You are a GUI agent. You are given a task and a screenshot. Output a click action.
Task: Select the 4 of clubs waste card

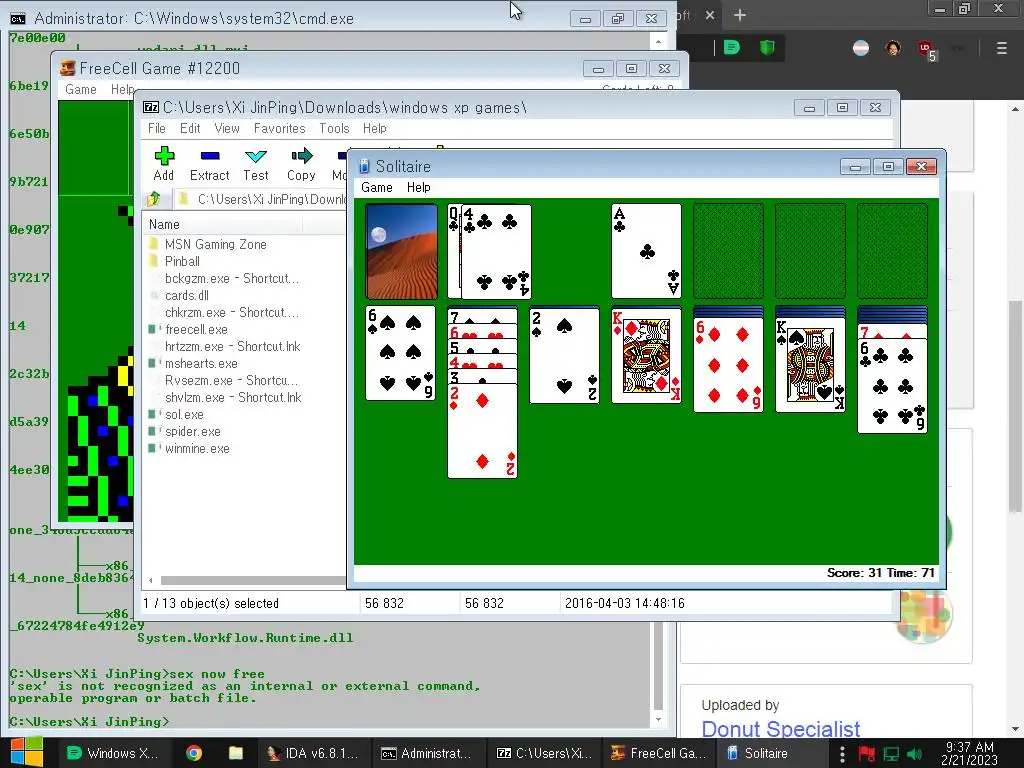[x=496, y=251]
